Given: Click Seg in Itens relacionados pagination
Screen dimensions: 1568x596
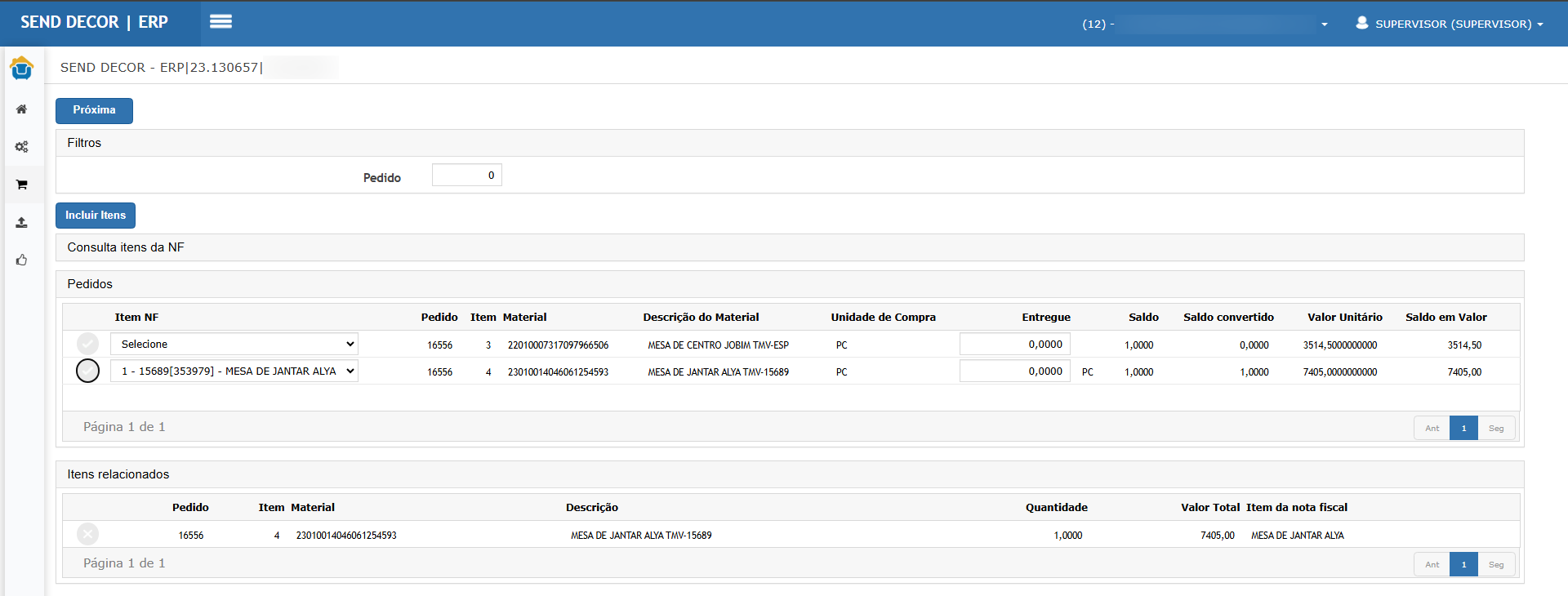Looking at the screenshot, I should click(x=1496, y=564).
